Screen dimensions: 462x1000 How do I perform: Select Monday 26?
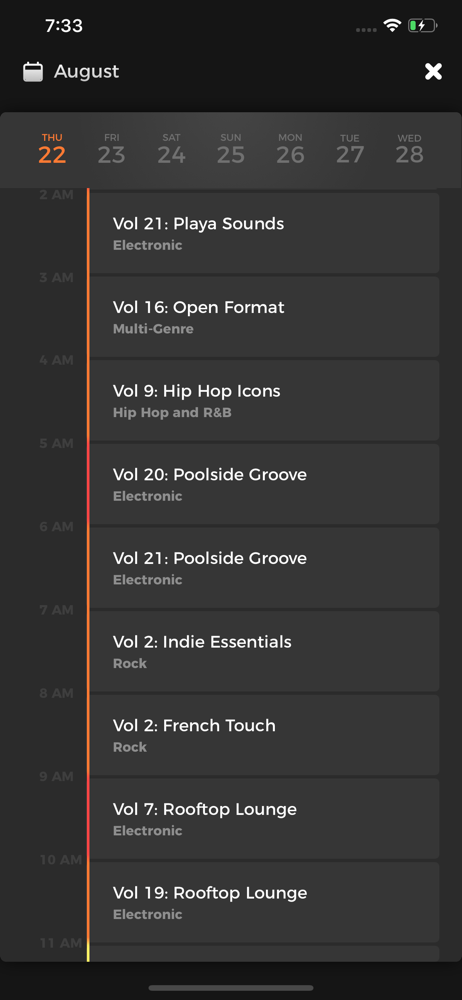290,149
